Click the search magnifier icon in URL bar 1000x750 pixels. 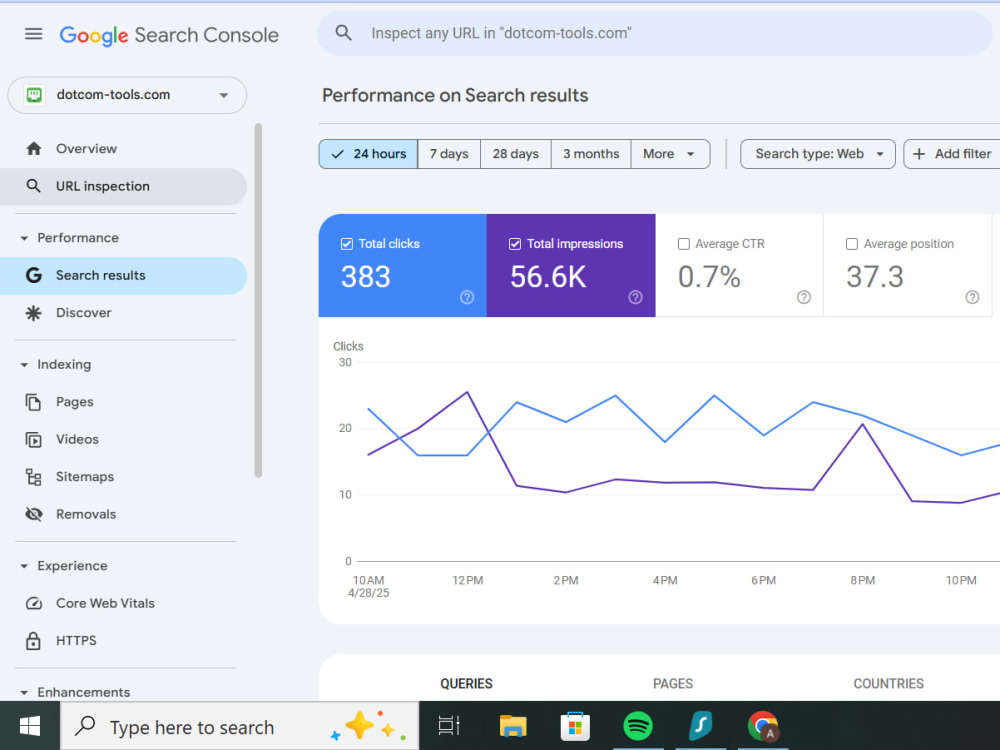343,33
